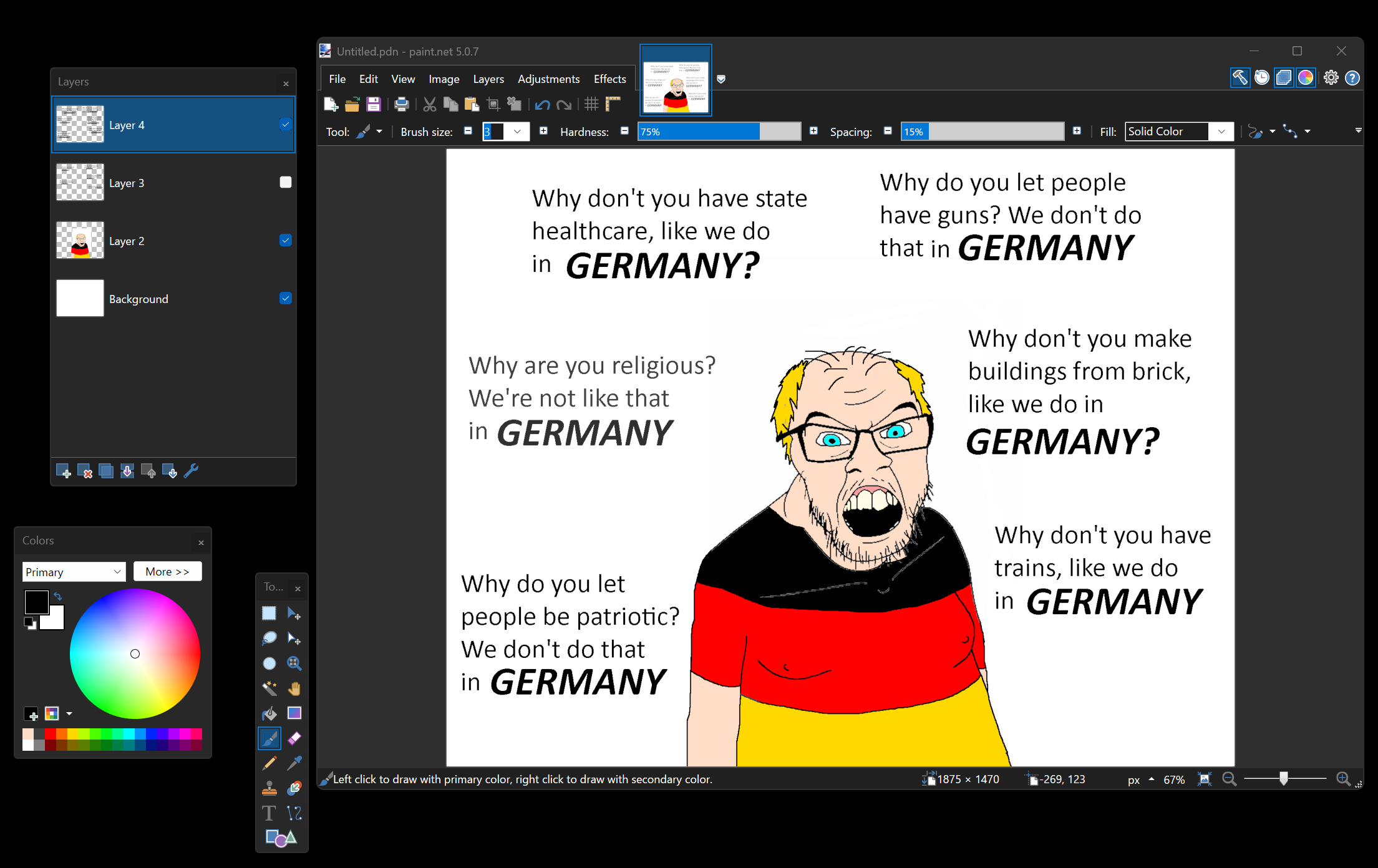Select the Lasso Select tool
This screenshot has height=868, width=1378.
[x=269, y=639]
